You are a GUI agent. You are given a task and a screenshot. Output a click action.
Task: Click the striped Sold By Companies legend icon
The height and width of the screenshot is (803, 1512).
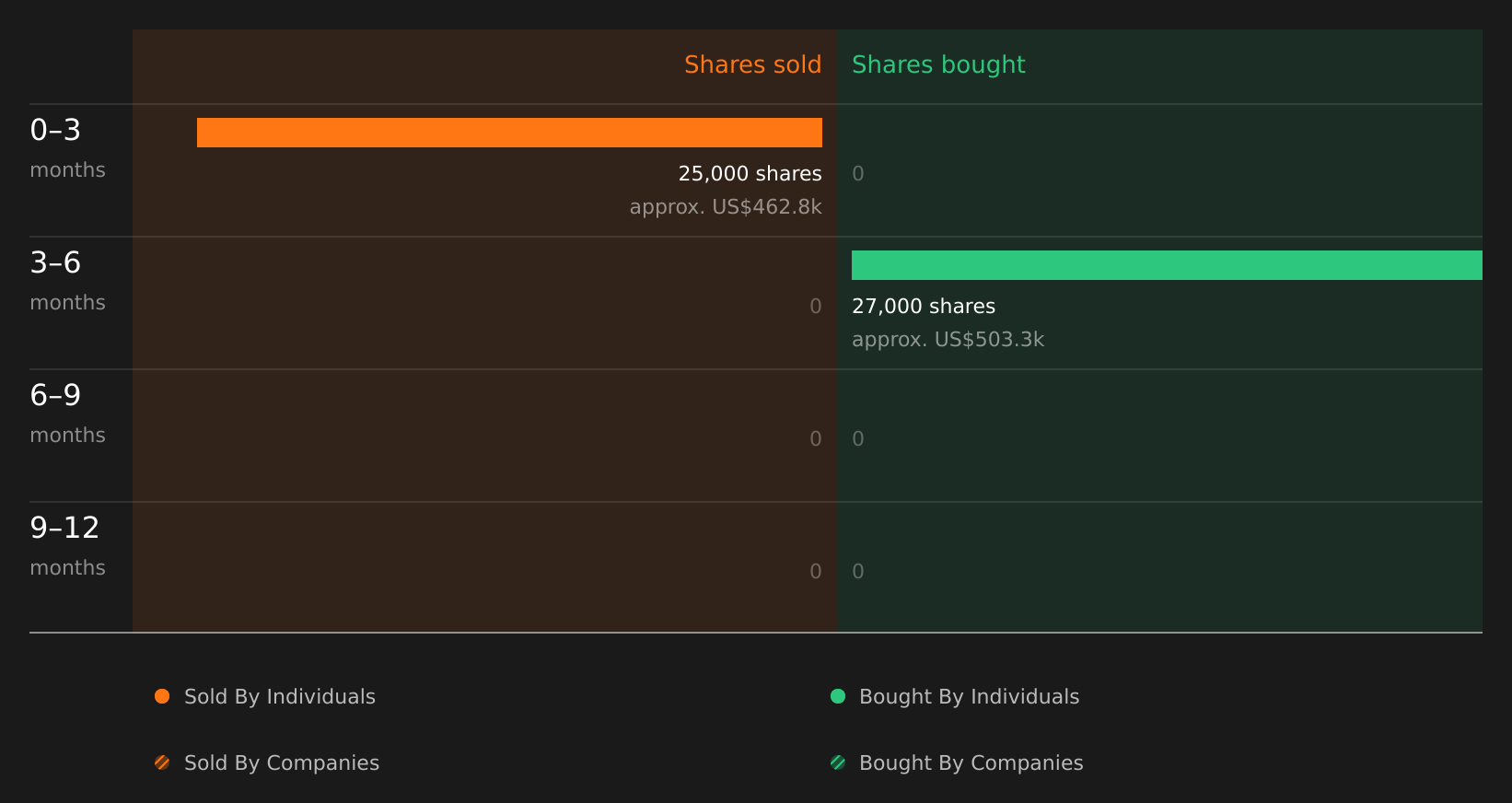[162, 762]
